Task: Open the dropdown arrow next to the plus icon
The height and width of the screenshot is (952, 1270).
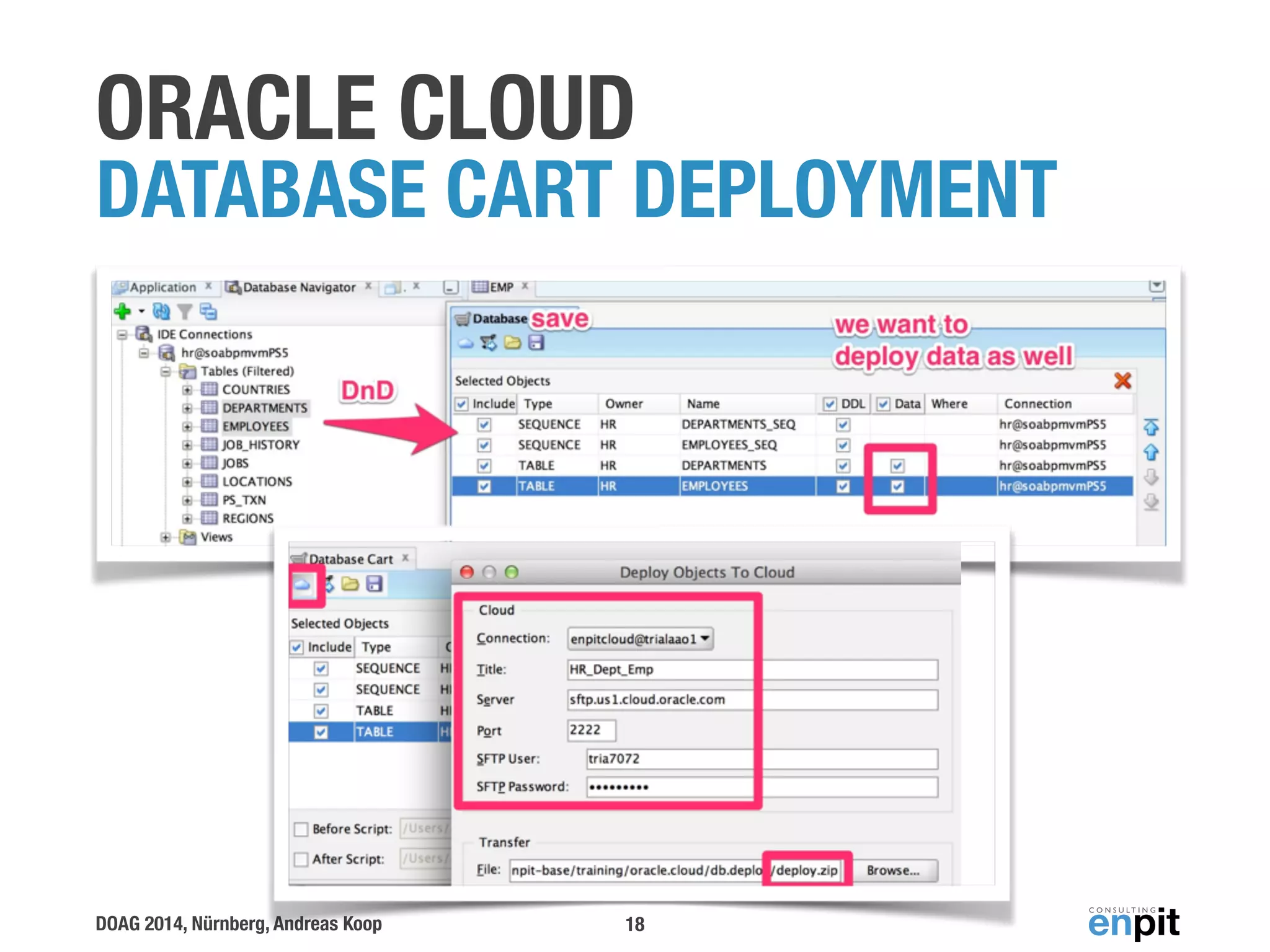Action: [x=141, y=311]
